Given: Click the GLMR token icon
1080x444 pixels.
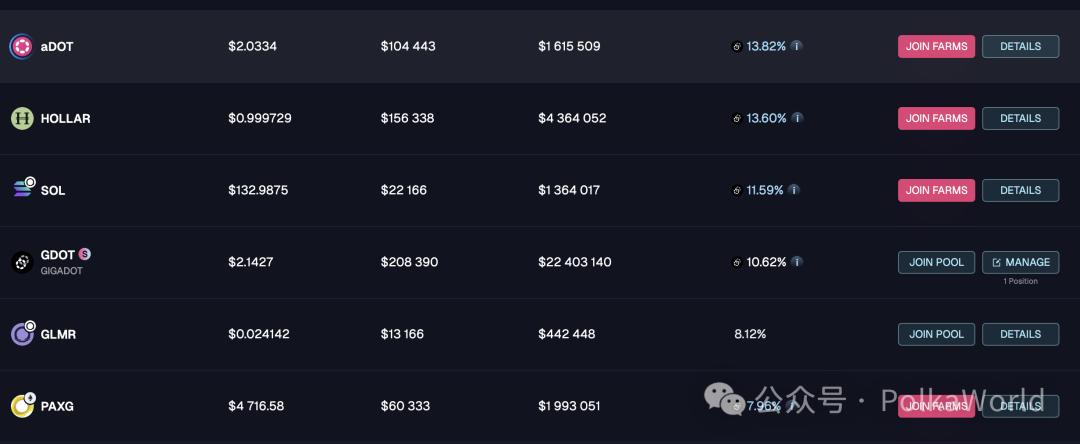Looking at the screenshot, I should coord(22,334).
